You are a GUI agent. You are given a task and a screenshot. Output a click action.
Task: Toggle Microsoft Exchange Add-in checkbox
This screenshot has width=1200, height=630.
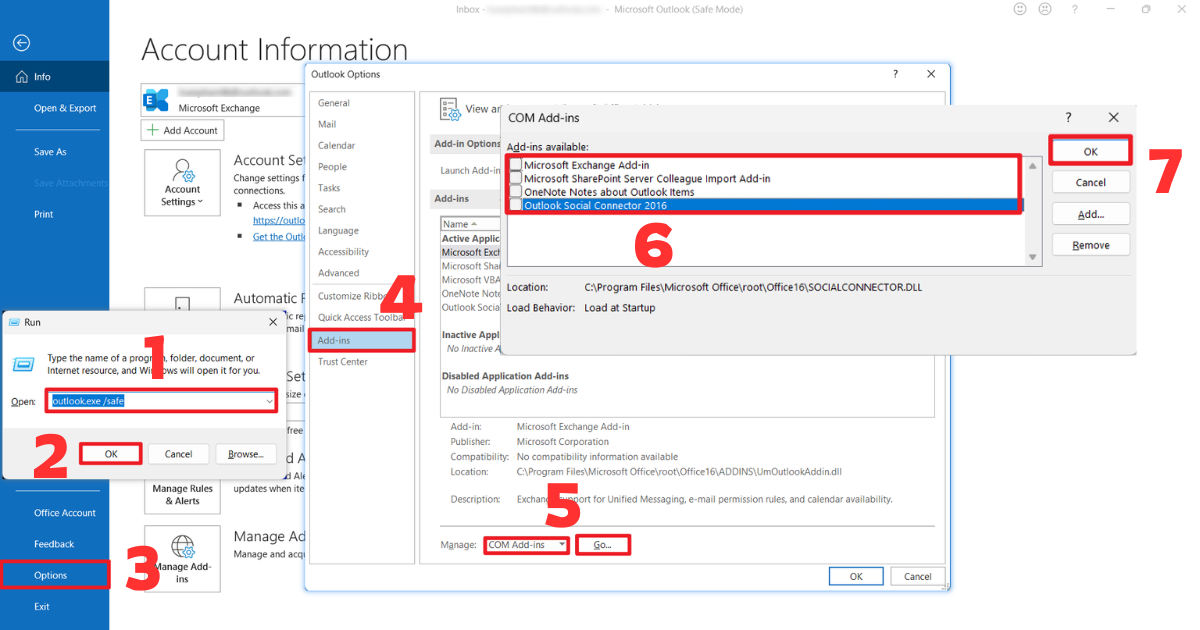515,165
